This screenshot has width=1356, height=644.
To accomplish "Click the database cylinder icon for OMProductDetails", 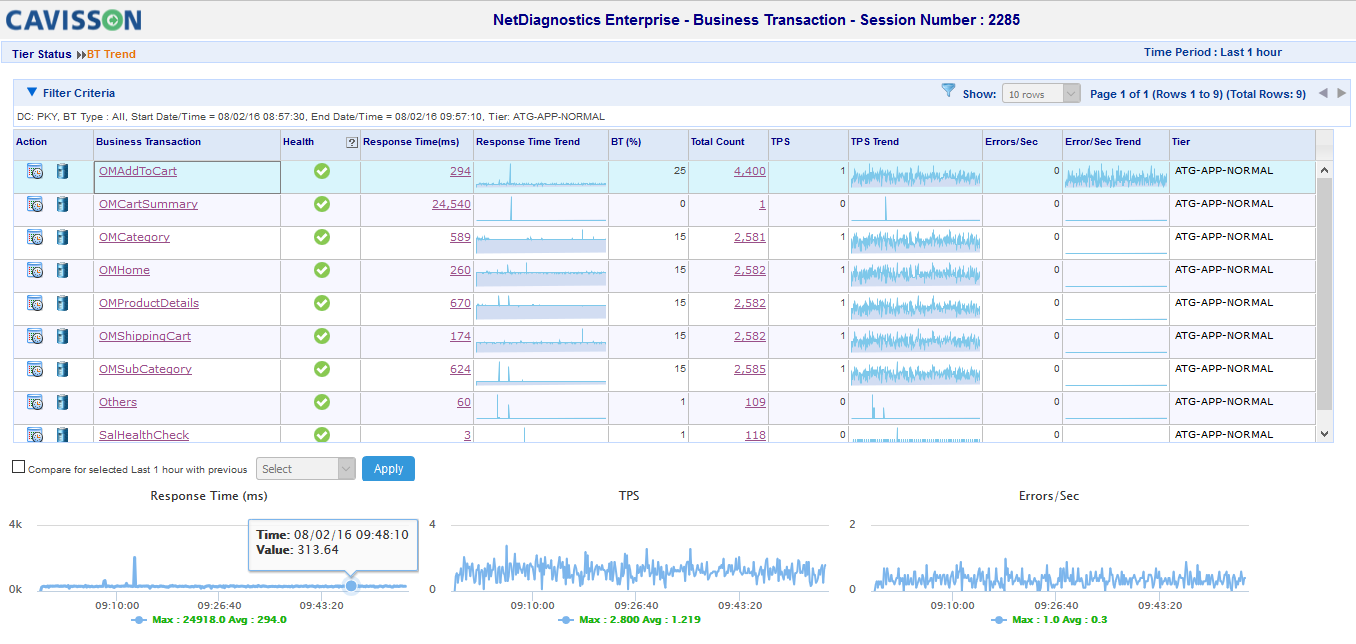I will (62, 304).
